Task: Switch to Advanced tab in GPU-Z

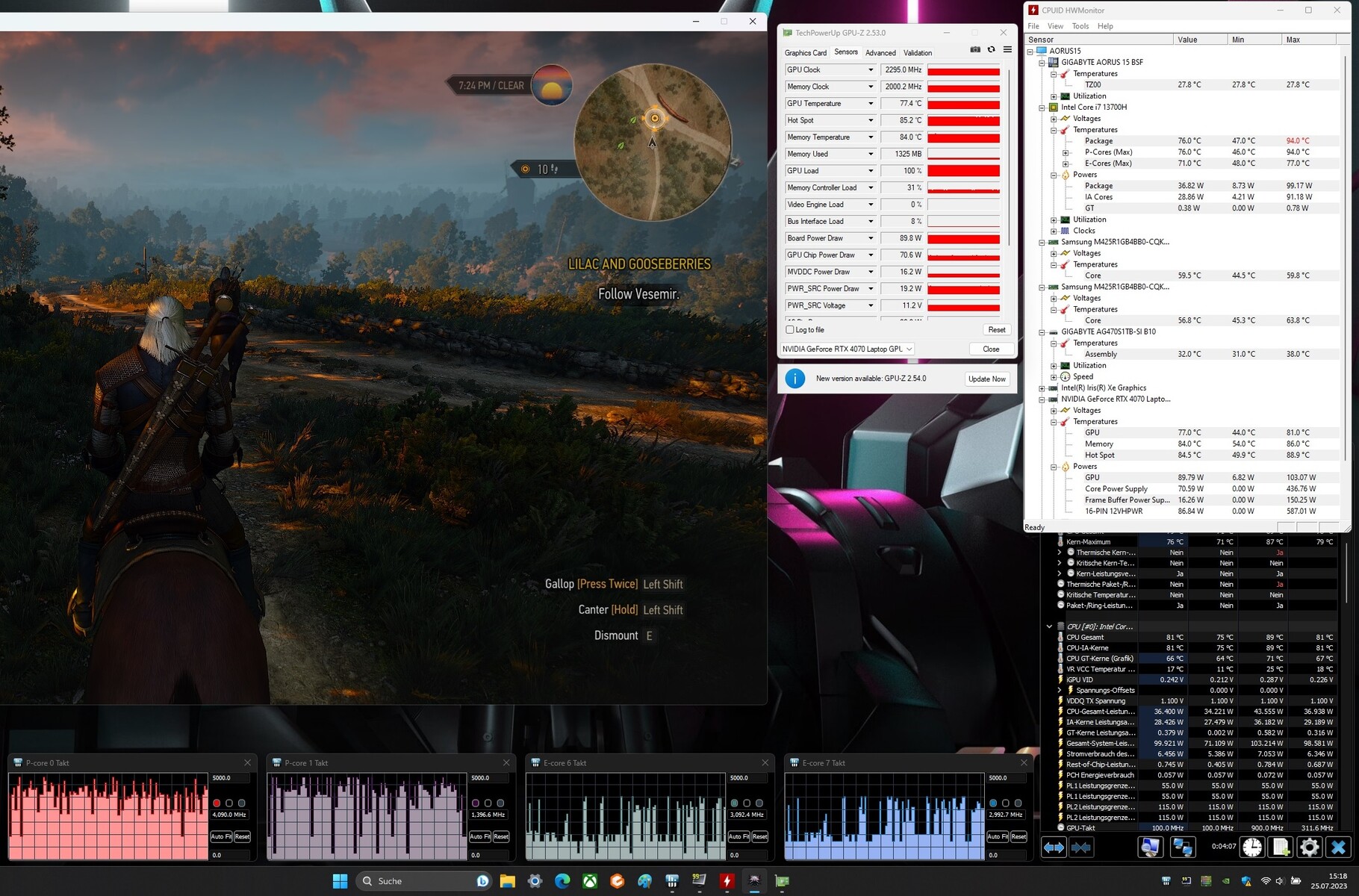Action: click(880, 53)
